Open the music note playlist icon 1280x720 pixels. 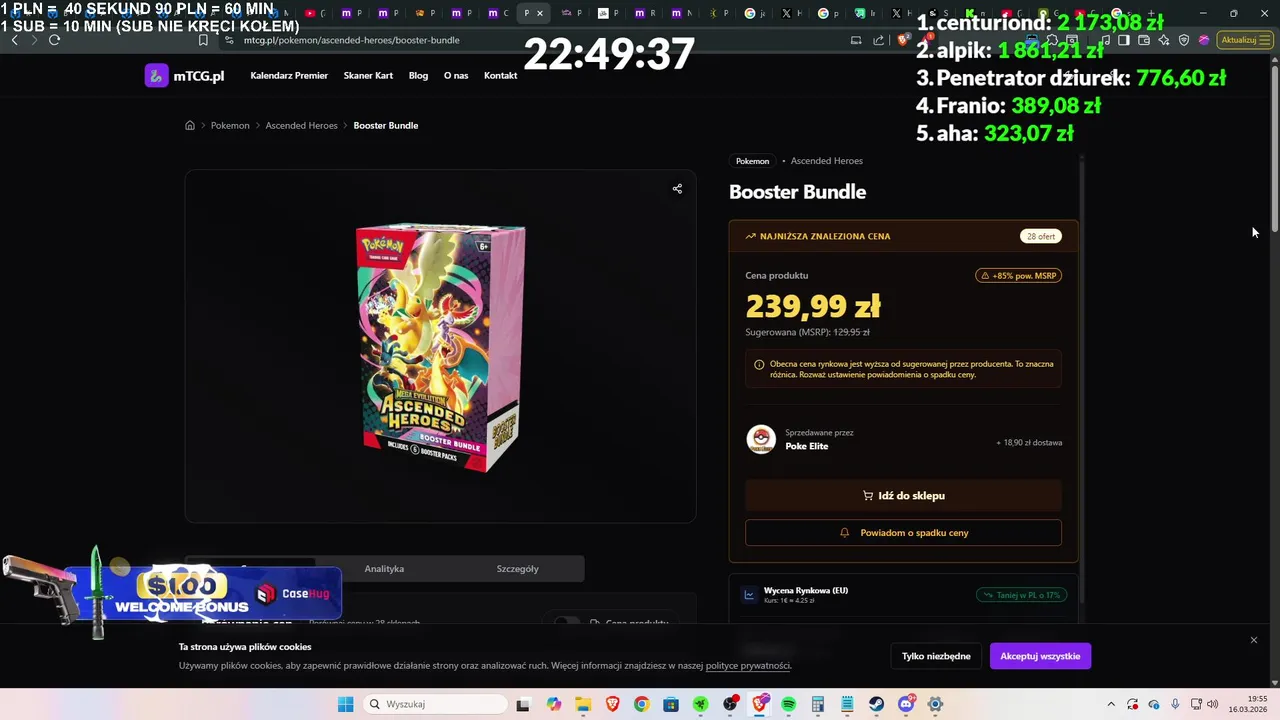(x=1105, y=40)
